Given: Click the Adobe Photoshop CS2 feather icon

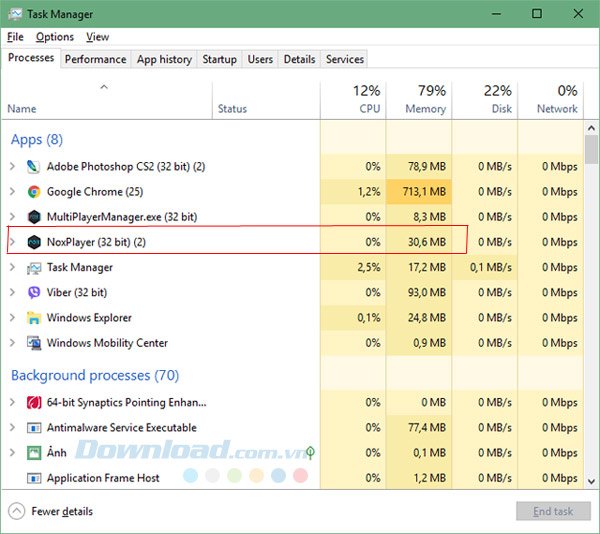Looking at the screenshot, I should click(34, 167).
